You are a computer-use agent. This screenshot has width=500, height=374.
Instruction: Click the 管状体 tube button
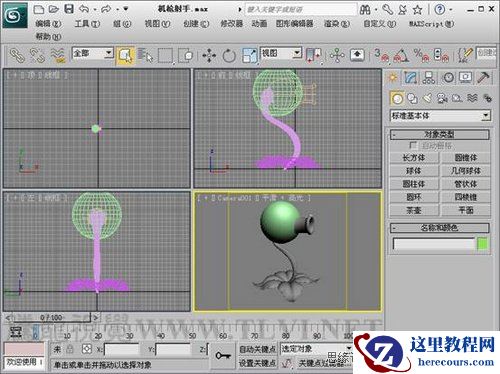tap(466, 184)
